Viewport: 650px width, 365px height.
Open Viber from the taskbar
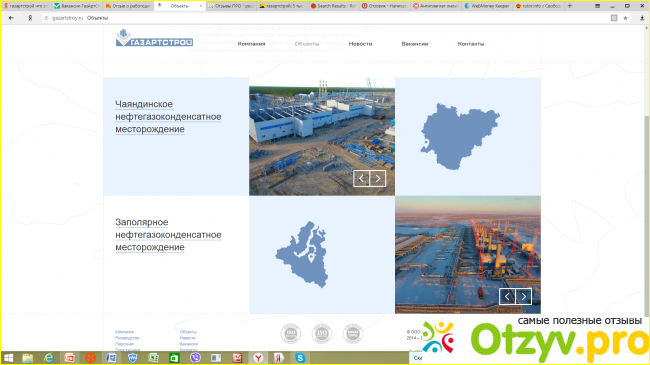tap(195, 358)
